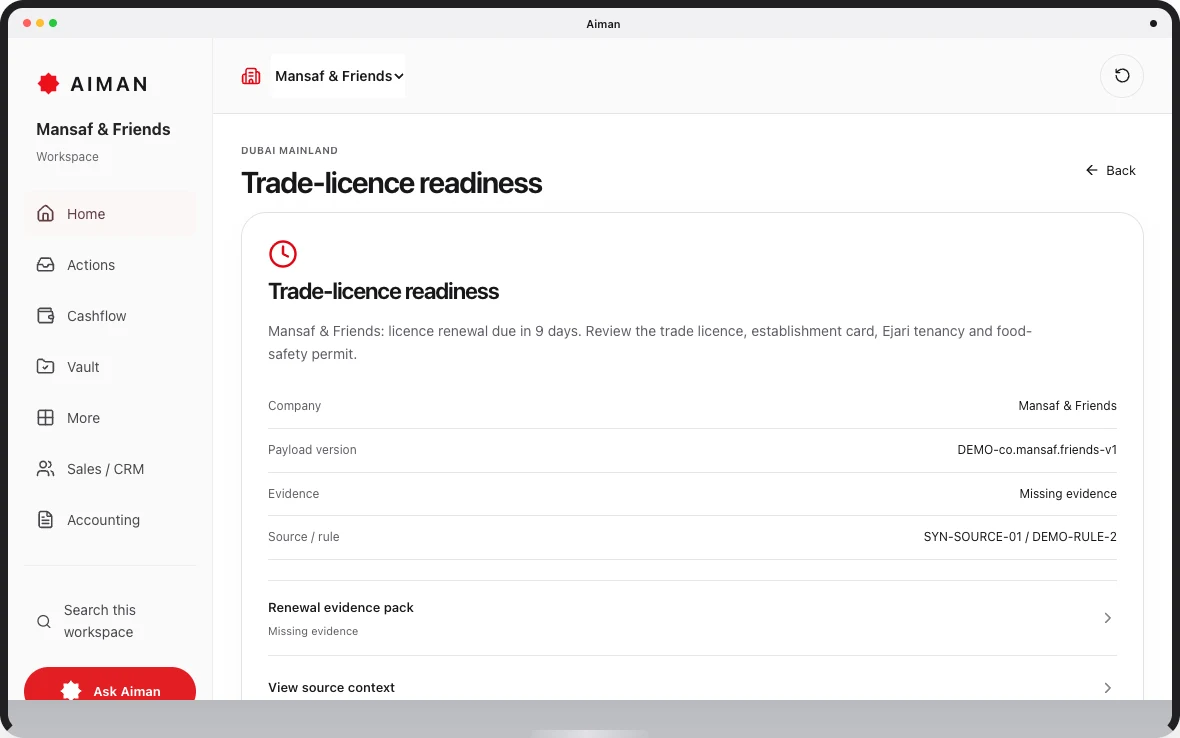Open Sales / CRM section
The height and width of the screenshot is (738, 1180).
110,469
